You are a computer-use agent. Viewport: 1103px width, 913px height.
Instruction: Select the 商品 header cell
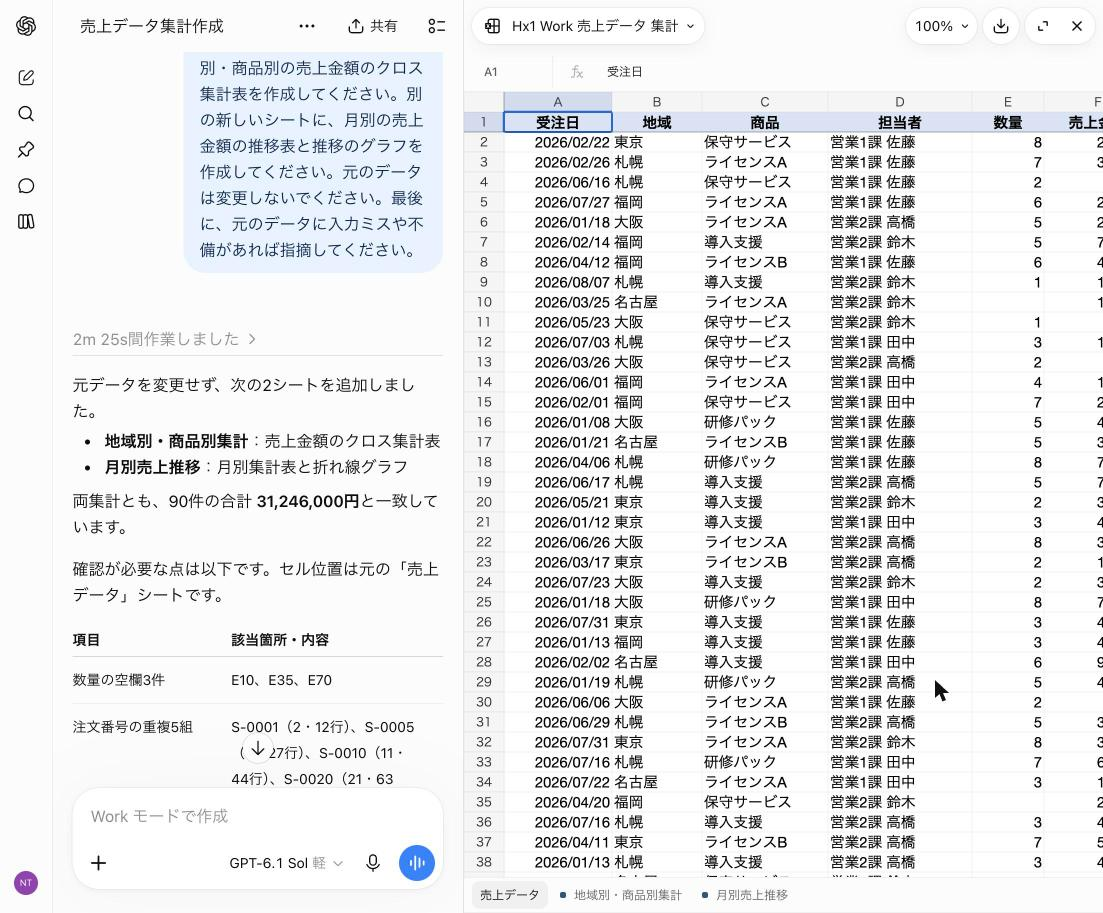coord(765,122)
